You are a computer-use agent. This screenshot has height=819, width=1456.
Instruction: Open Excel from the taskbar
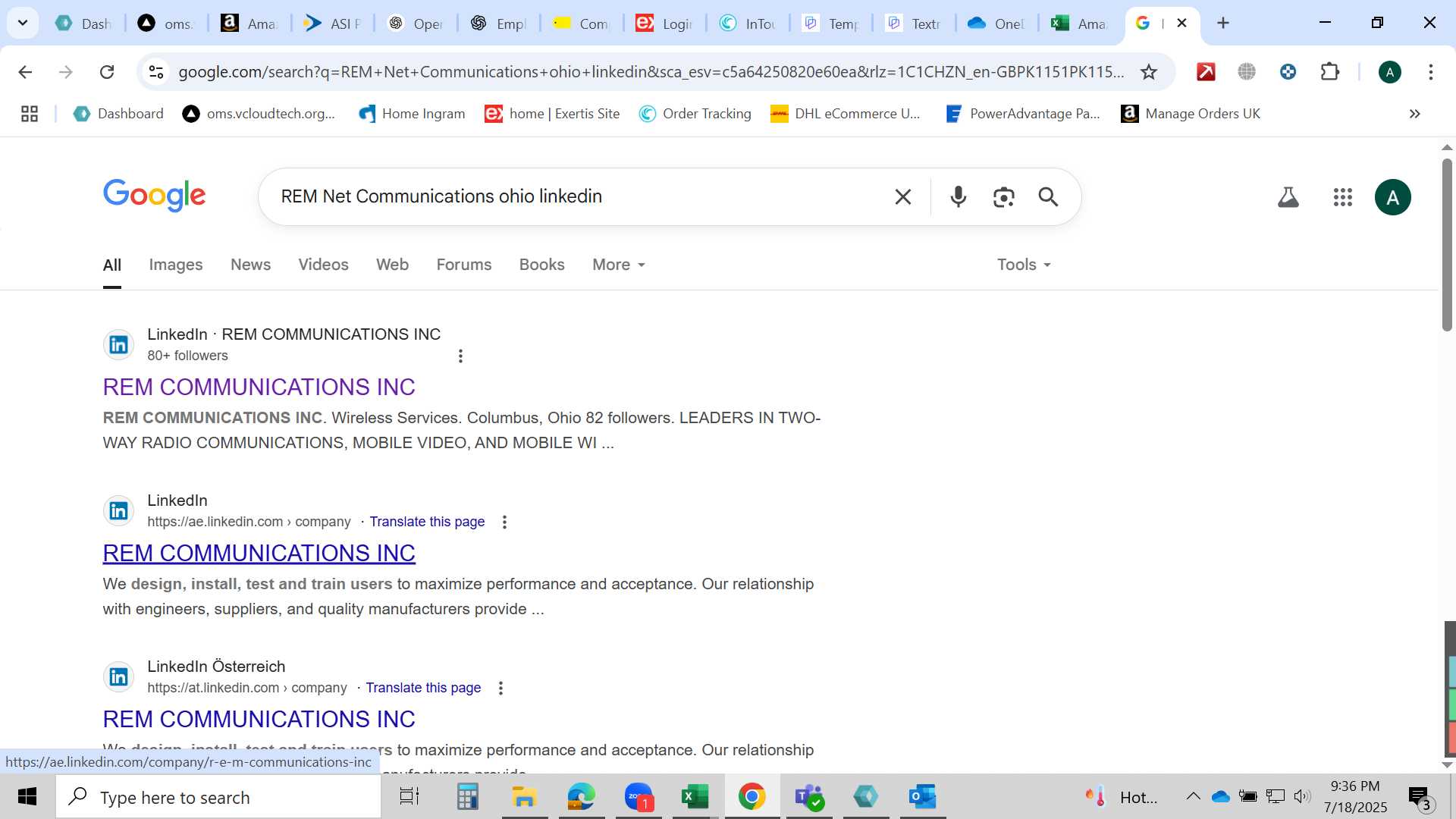click(x=695, y=797)
